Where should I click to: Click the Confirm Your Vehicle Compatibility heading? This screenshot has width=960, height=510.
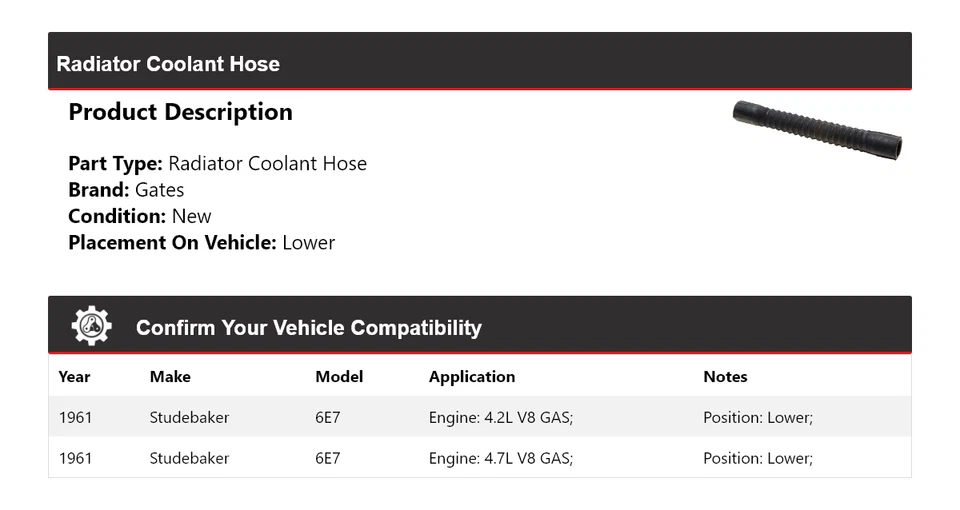[308, 328]
